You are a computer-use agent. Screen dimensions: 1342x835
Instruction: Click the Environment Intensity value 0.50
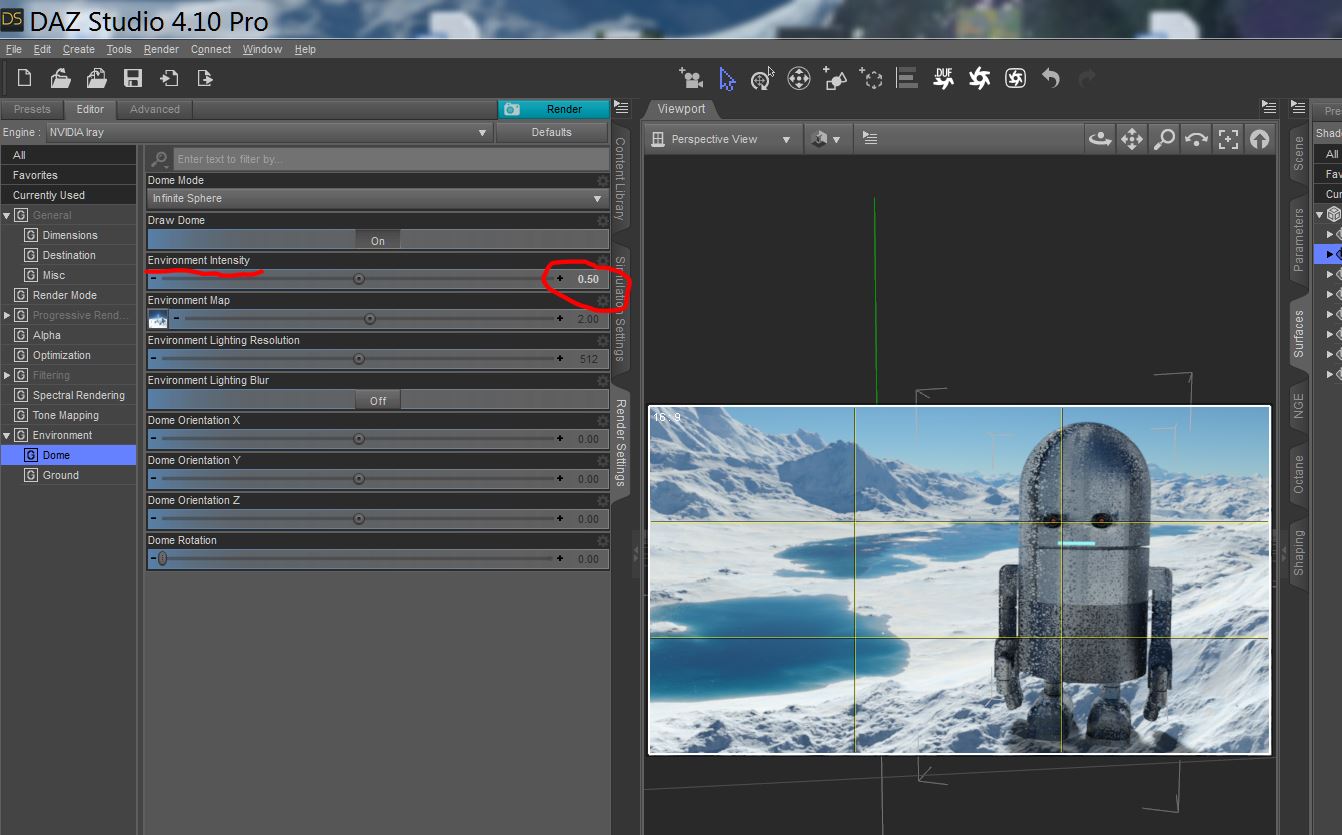click(588, 279)
